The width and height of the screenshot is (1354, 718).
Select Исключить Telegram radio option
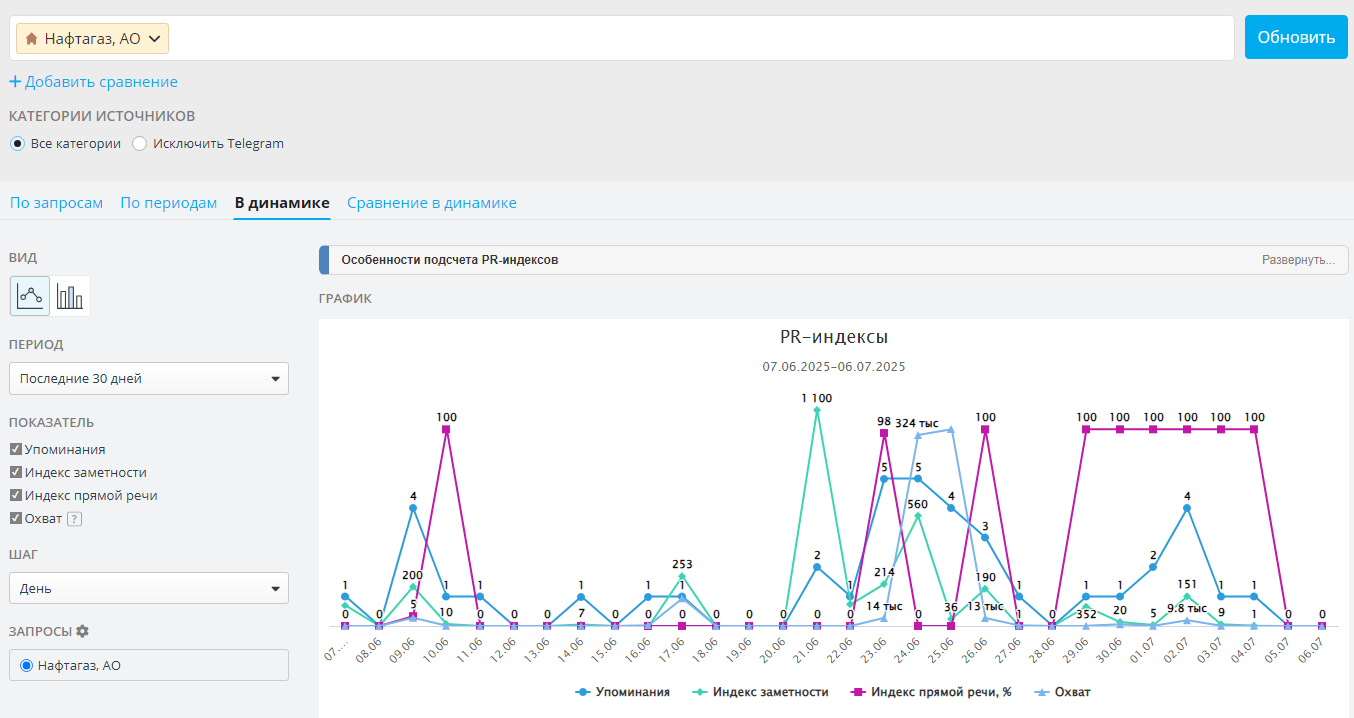coord(140,144)
